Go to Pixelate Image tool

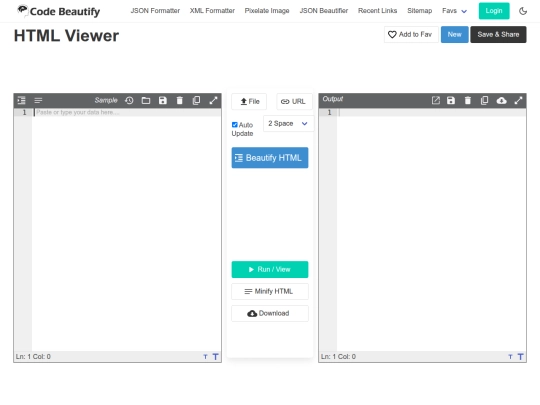[267, 11]
